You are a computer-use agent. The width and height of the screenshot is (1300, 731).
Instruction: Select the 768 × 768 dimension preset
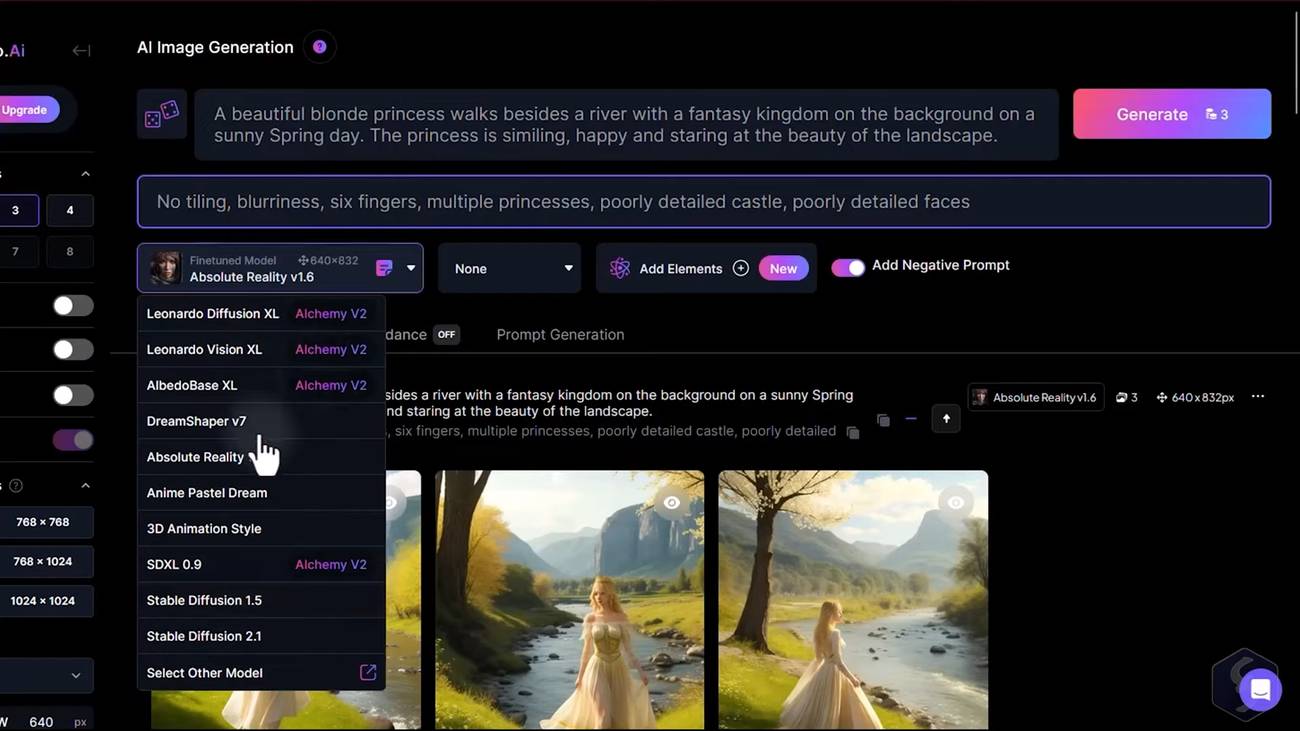(x=44, y=522)
